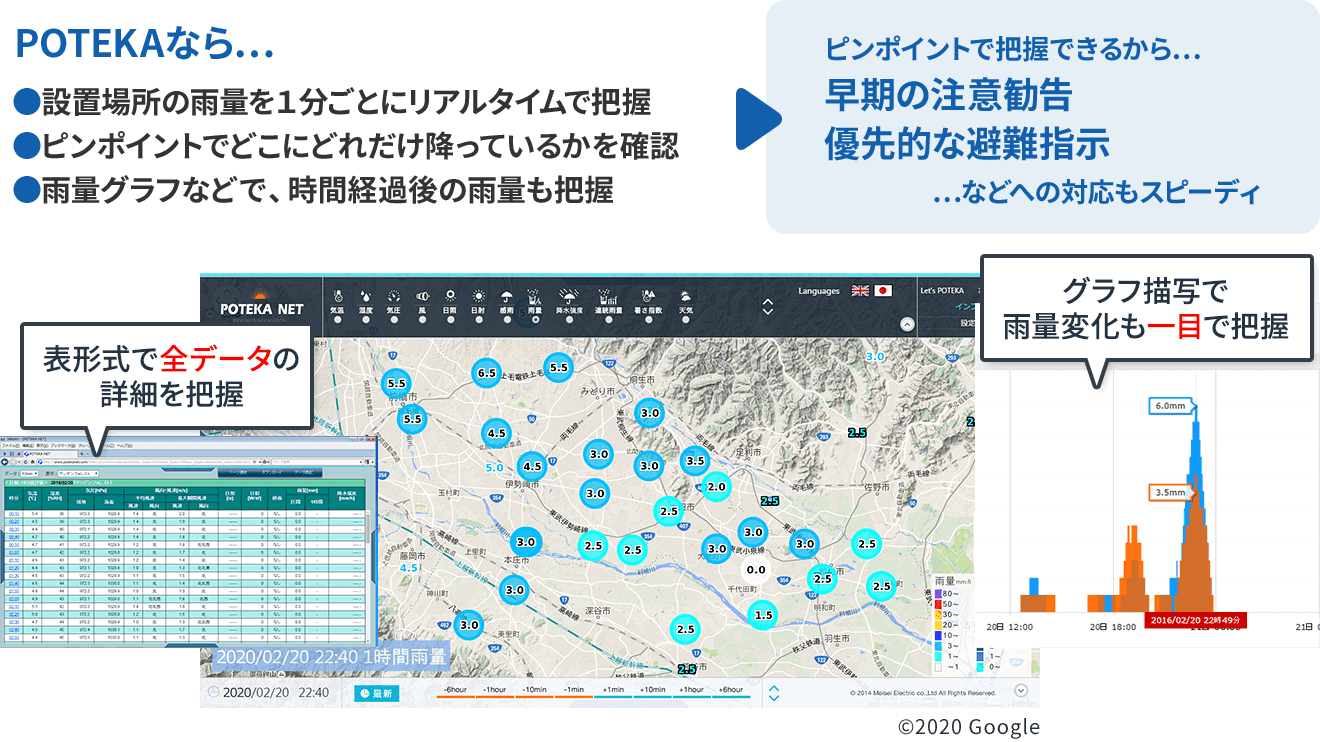The image size is (1320, 742).
Task: Select the 風 radio button
Action: [422, 319]
